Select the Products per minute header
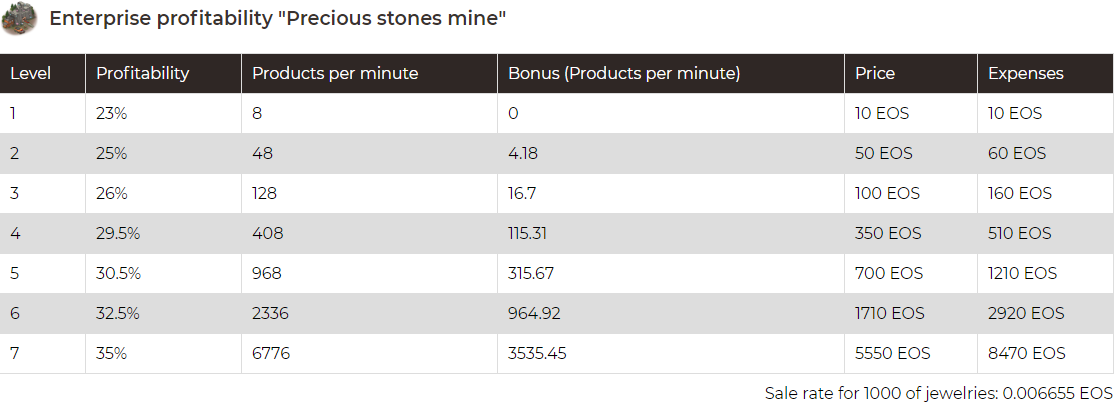The width and height of the screenshot is (1116, 402). tap(335, 73)
